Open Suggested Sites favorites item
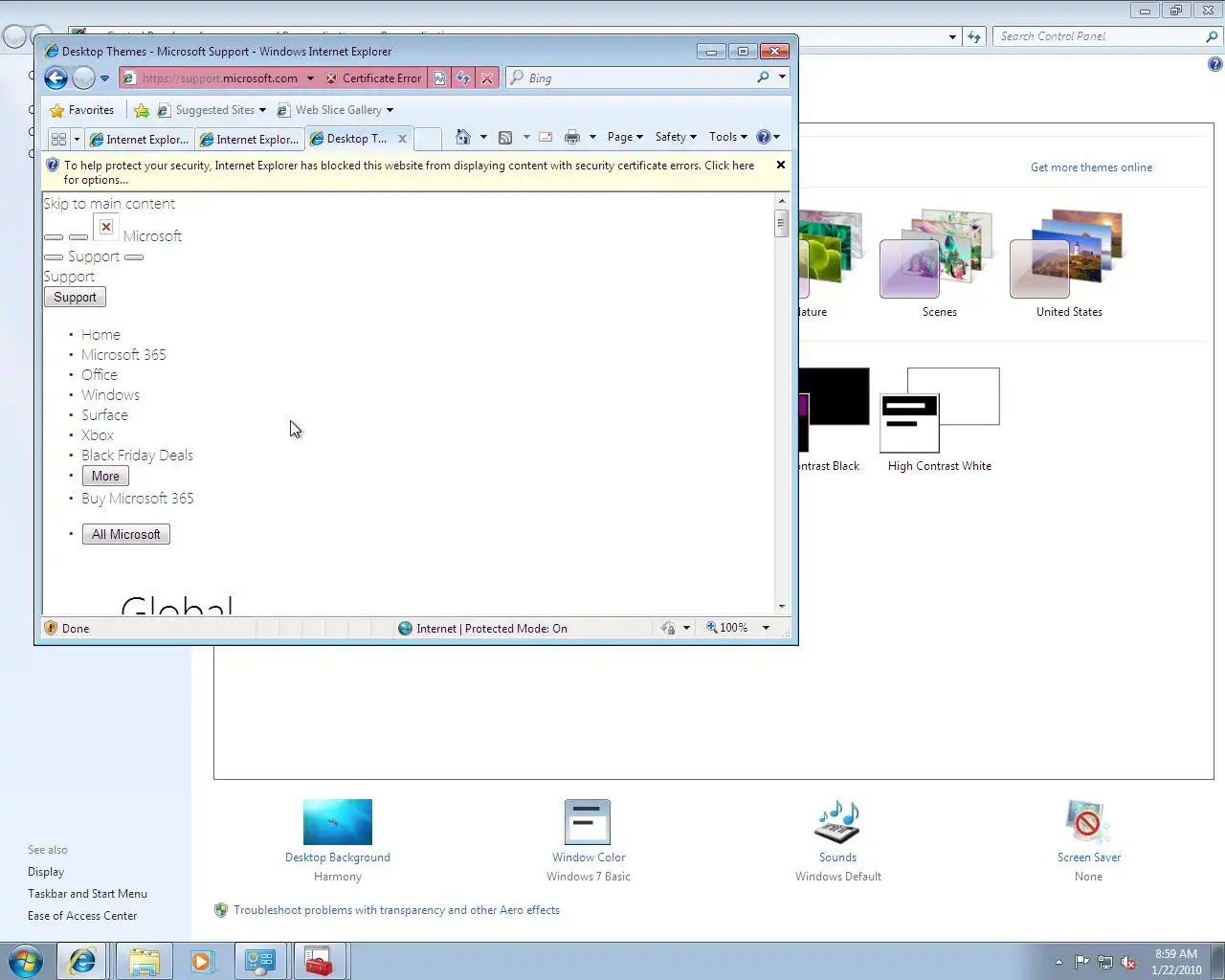Screen dimensions: 1225x980 coord(212,110)
